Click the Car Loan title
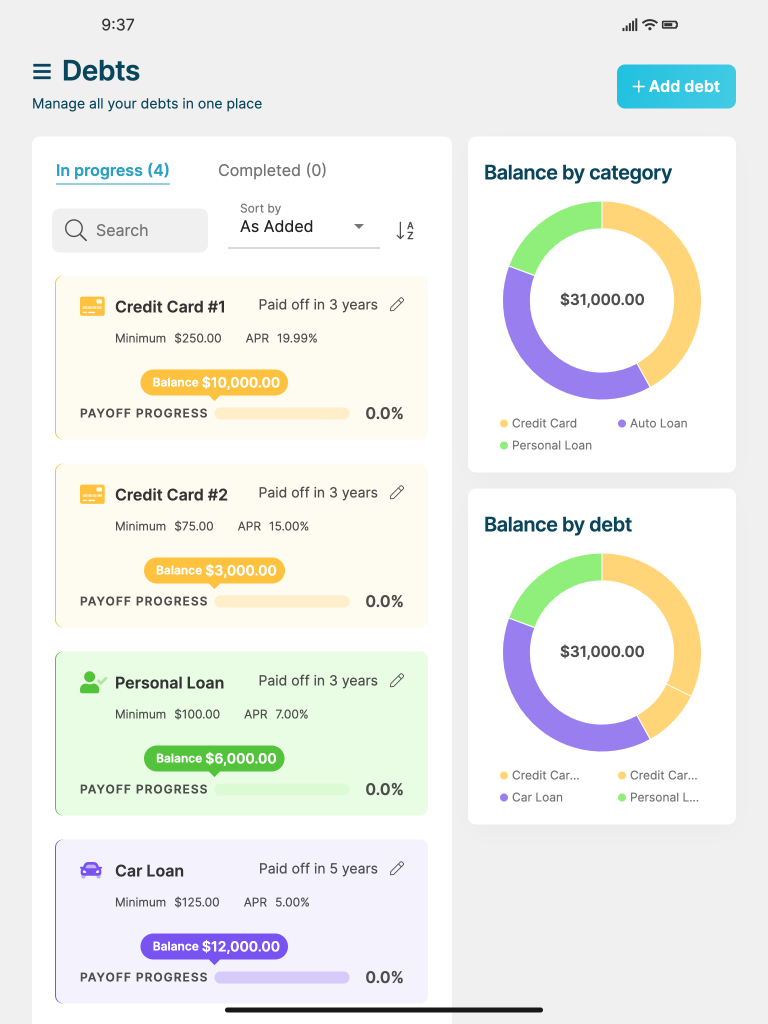 click(x=150, y=871)
